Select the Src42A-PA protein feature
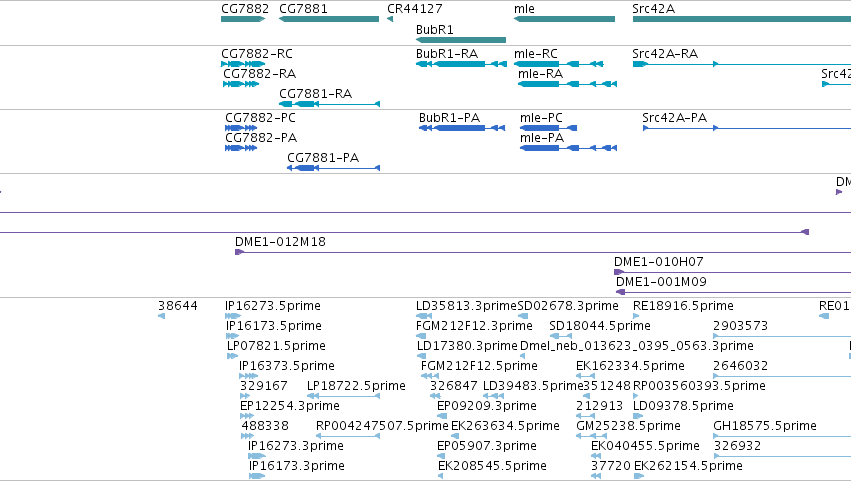The width and height of the screenshot is (851, 481). tap(746, 128)
